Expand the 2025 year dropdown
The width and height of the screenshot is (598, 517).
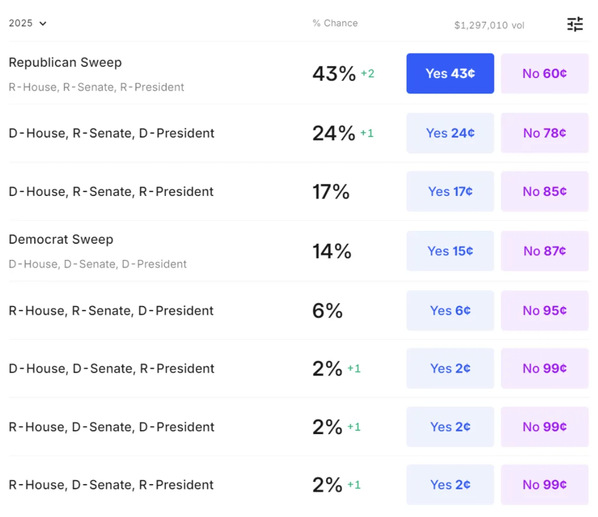pos(27,23)
